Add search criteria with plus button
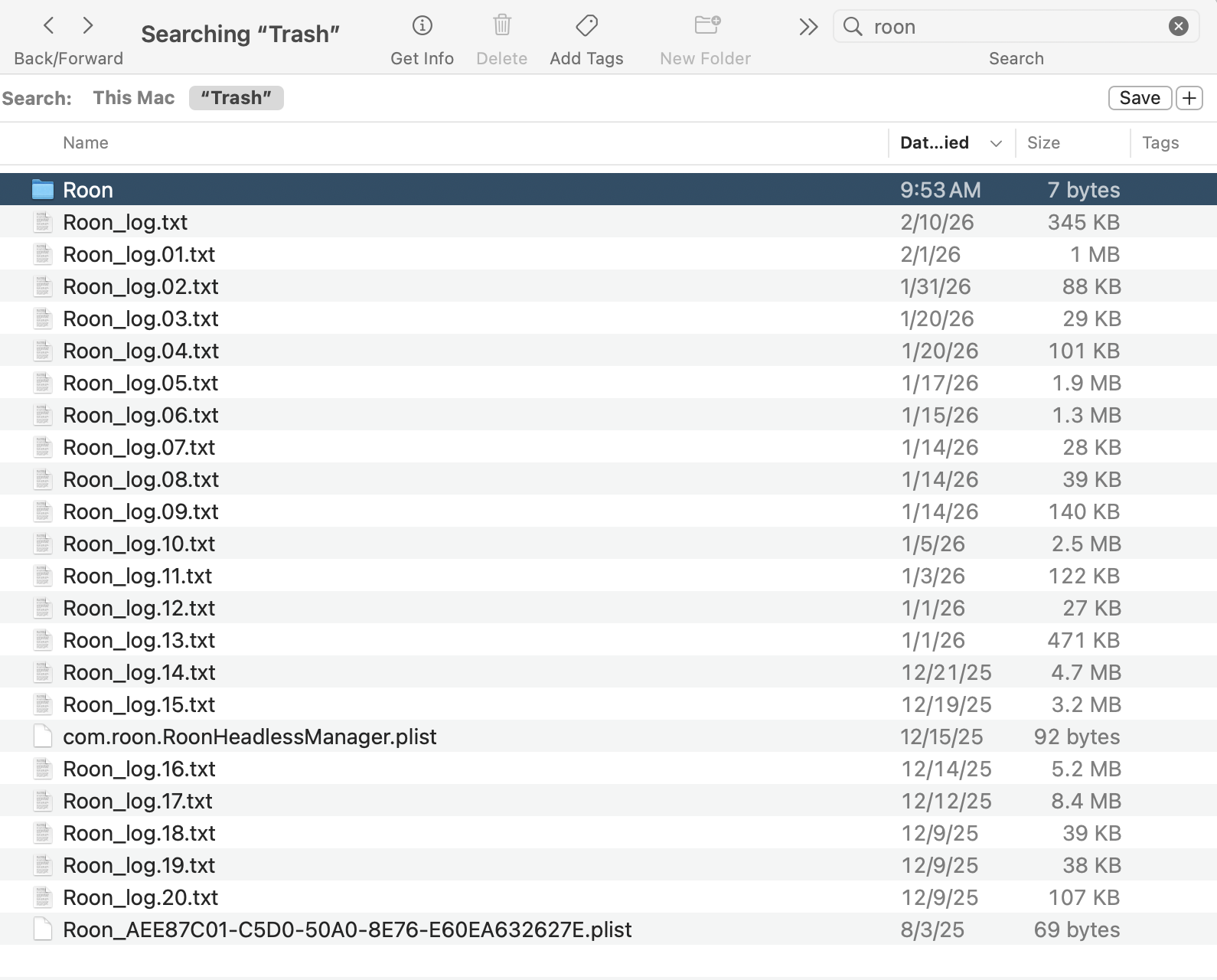 tap(1189, 98)
